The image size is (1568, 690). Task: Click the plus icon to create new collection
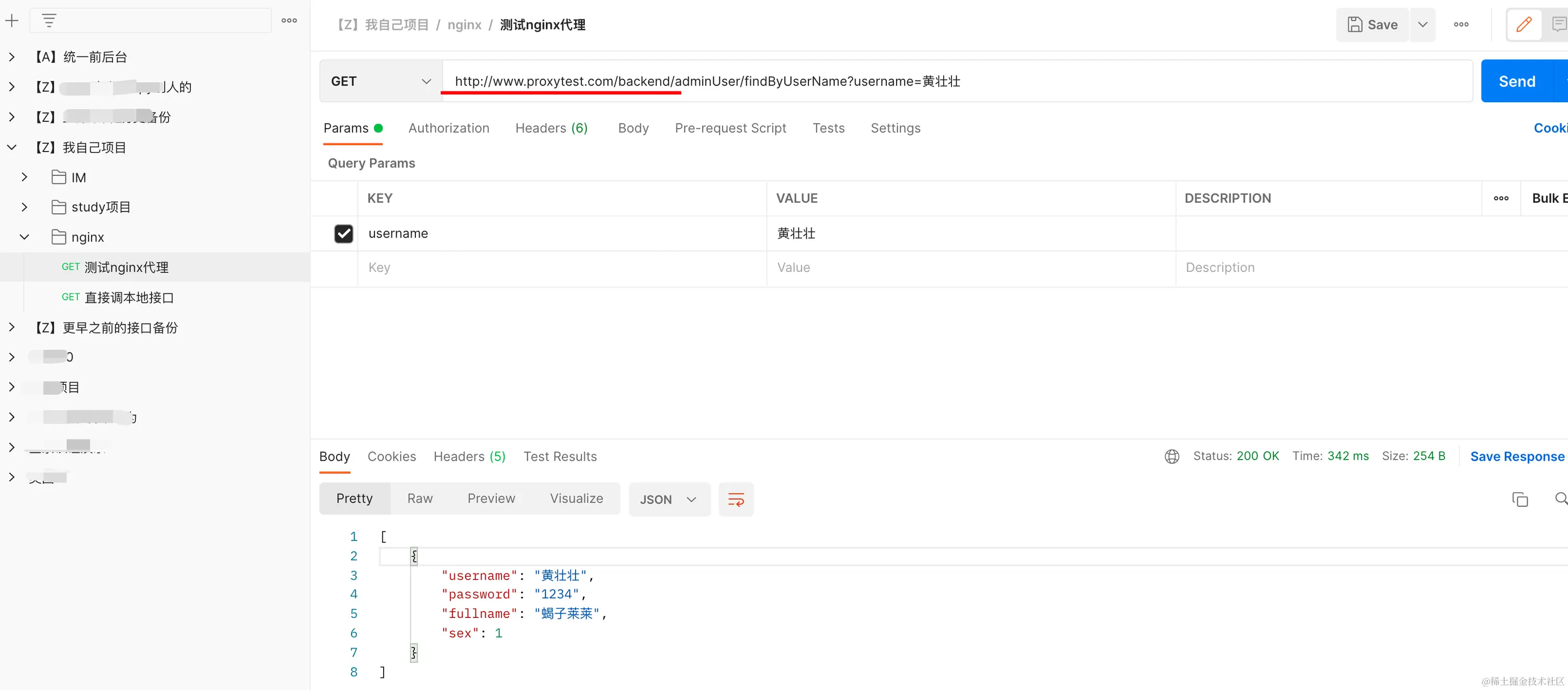(x=11, y=21)
